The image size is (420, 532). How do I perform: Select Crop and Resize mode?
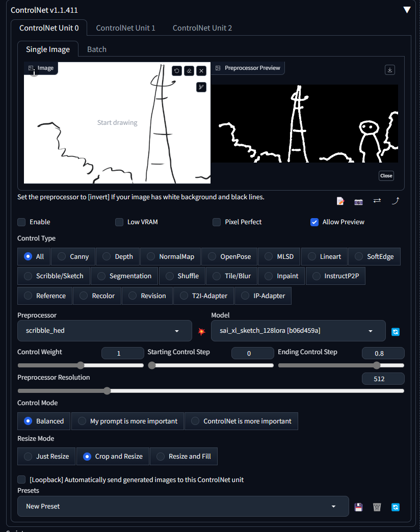coord(113,456)
